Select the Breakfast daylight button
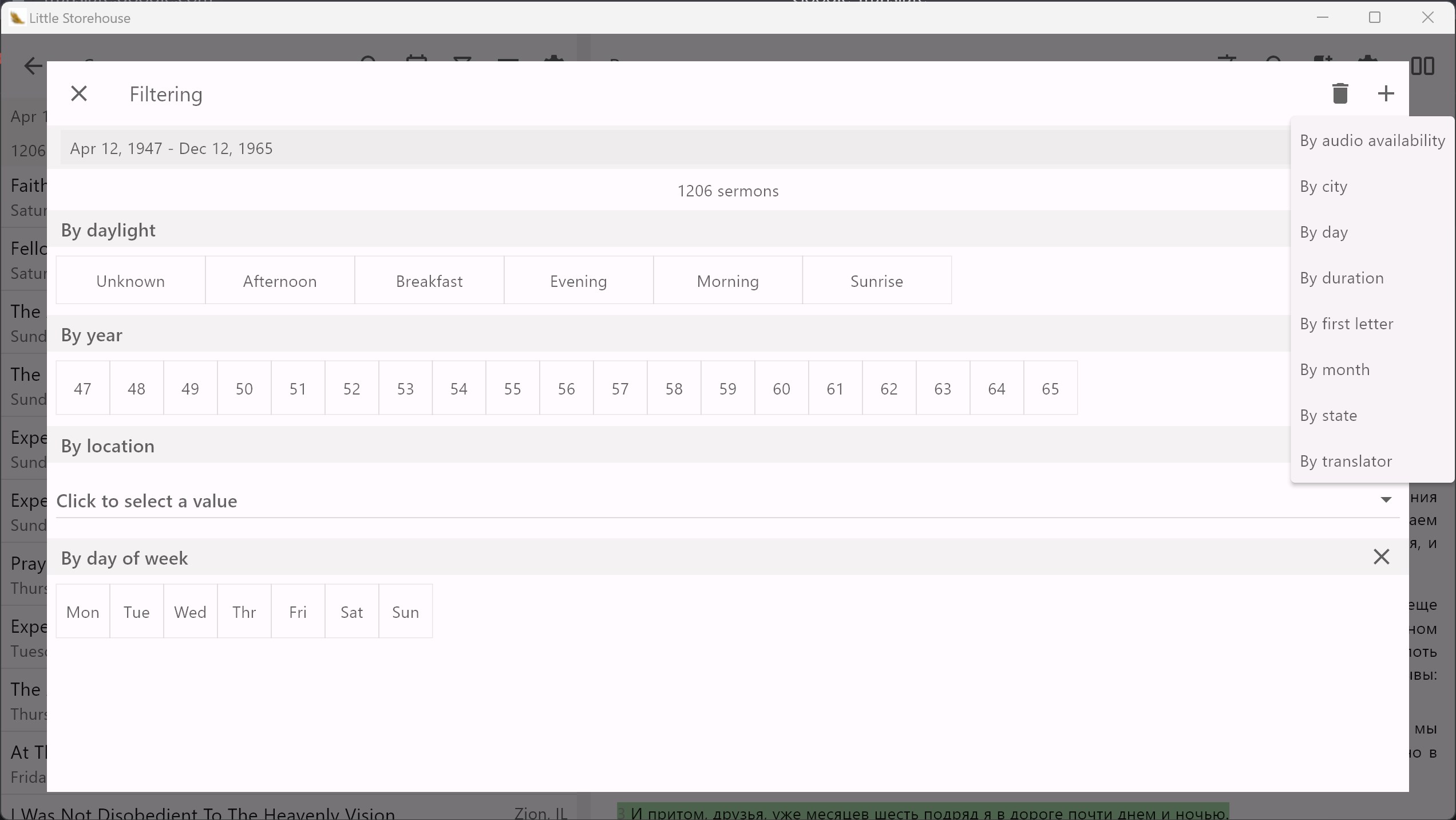 pyautogui.click(x=429, y=281)
